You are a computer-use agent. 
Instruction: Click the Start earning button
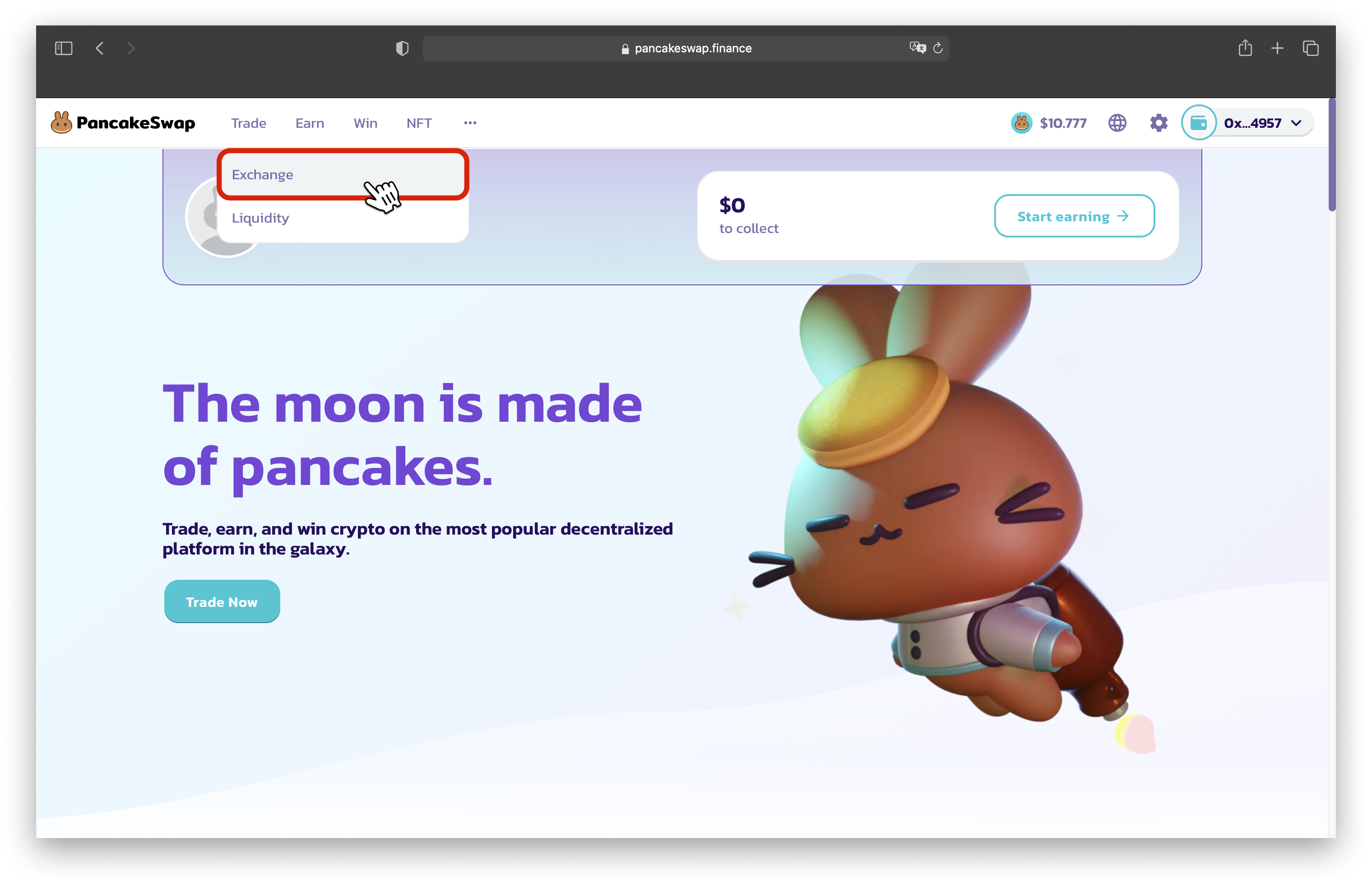1074,216
